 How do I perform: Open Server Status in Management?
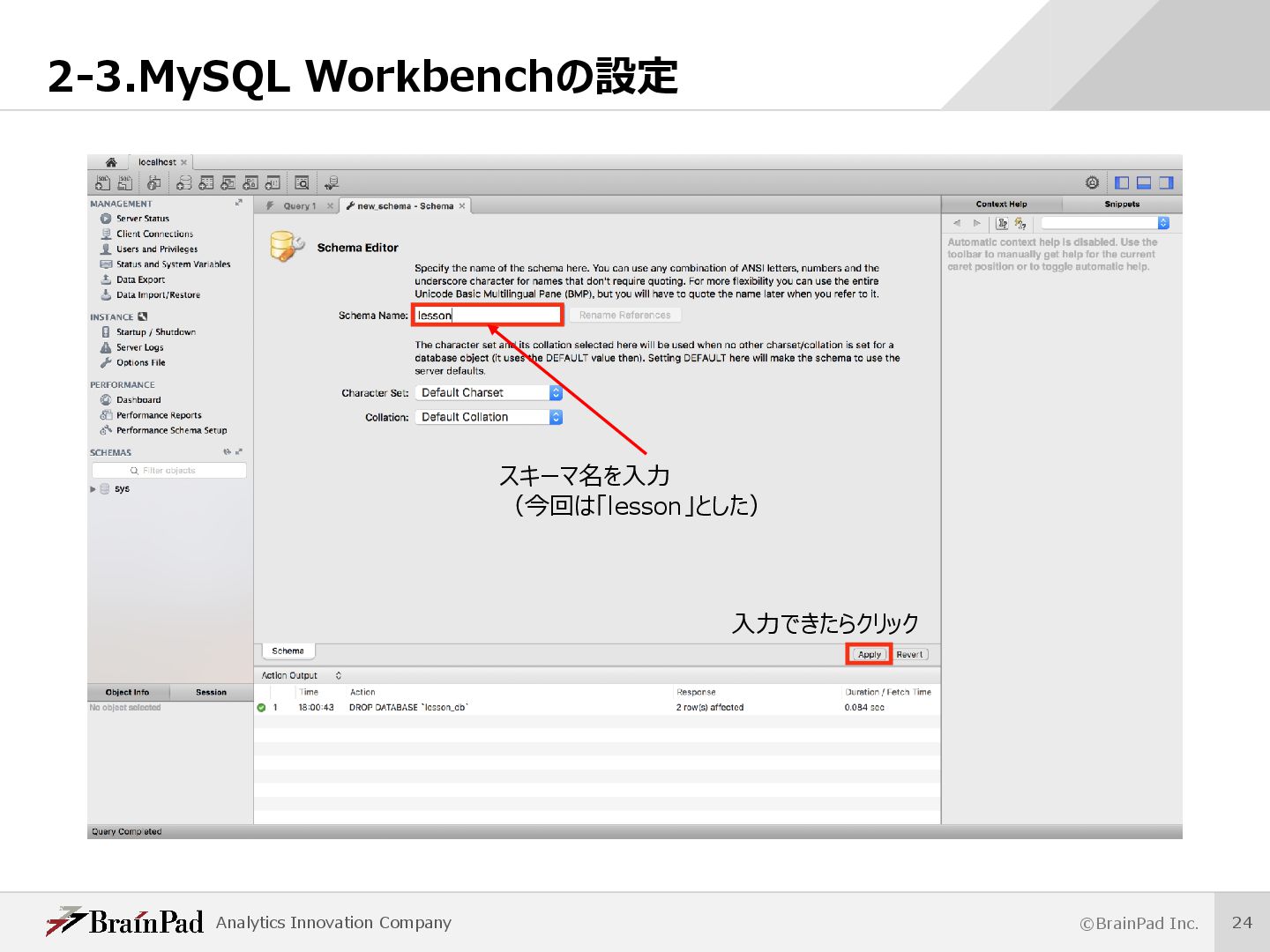click(x=135, y=219)
